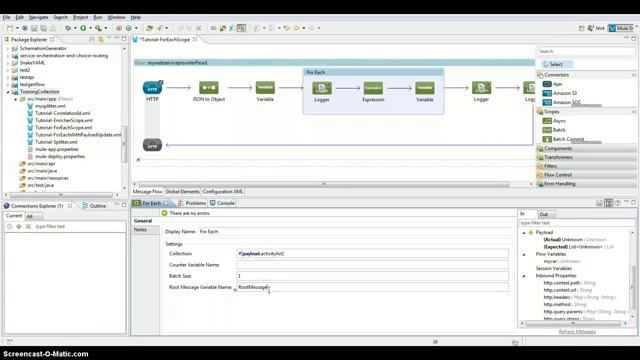
Task: Open Tutorial-Splitter.xml file
Action: pos(56,142)
